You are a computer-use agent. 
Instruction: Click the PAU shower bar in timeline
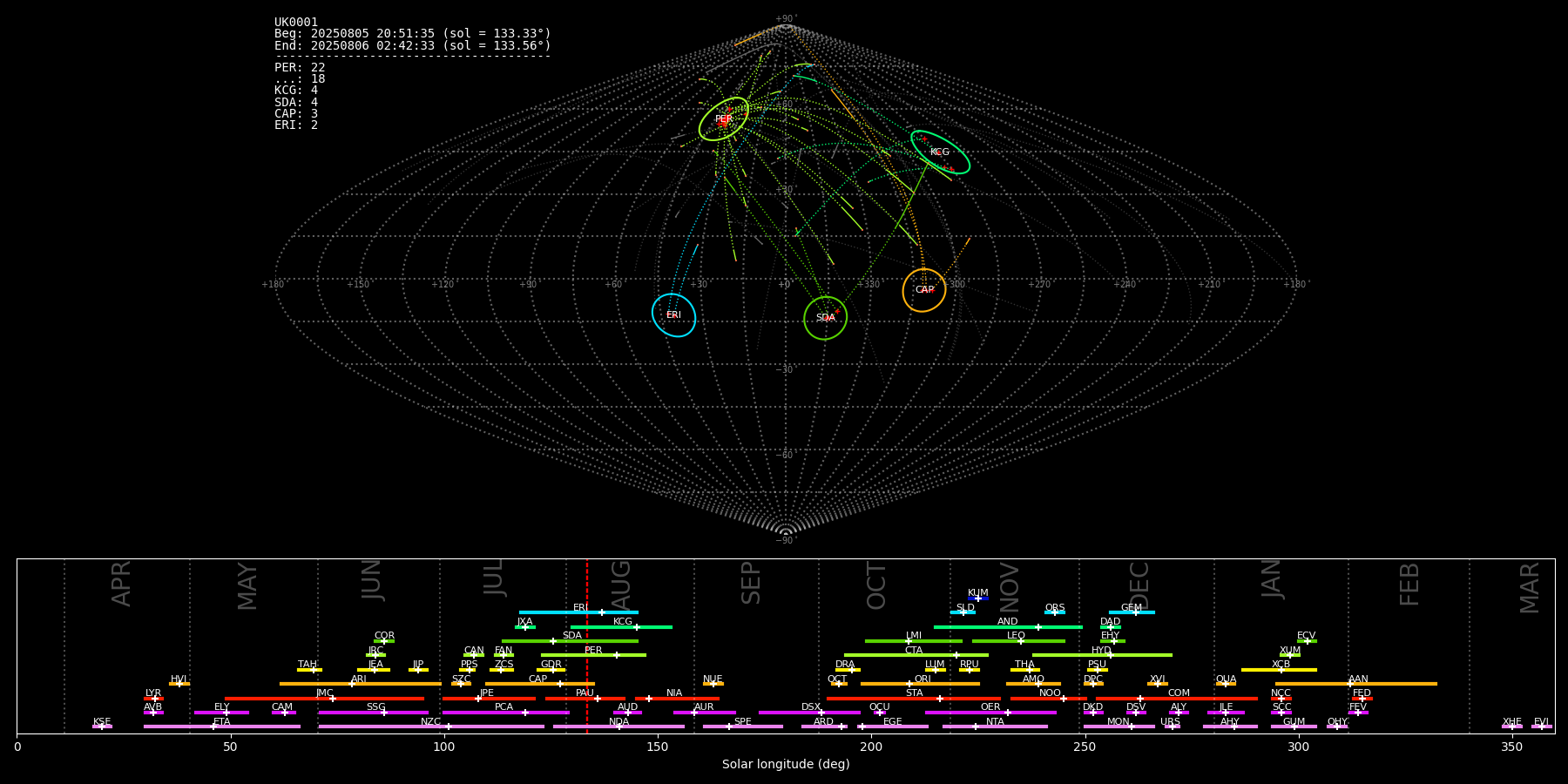[585, 699]
